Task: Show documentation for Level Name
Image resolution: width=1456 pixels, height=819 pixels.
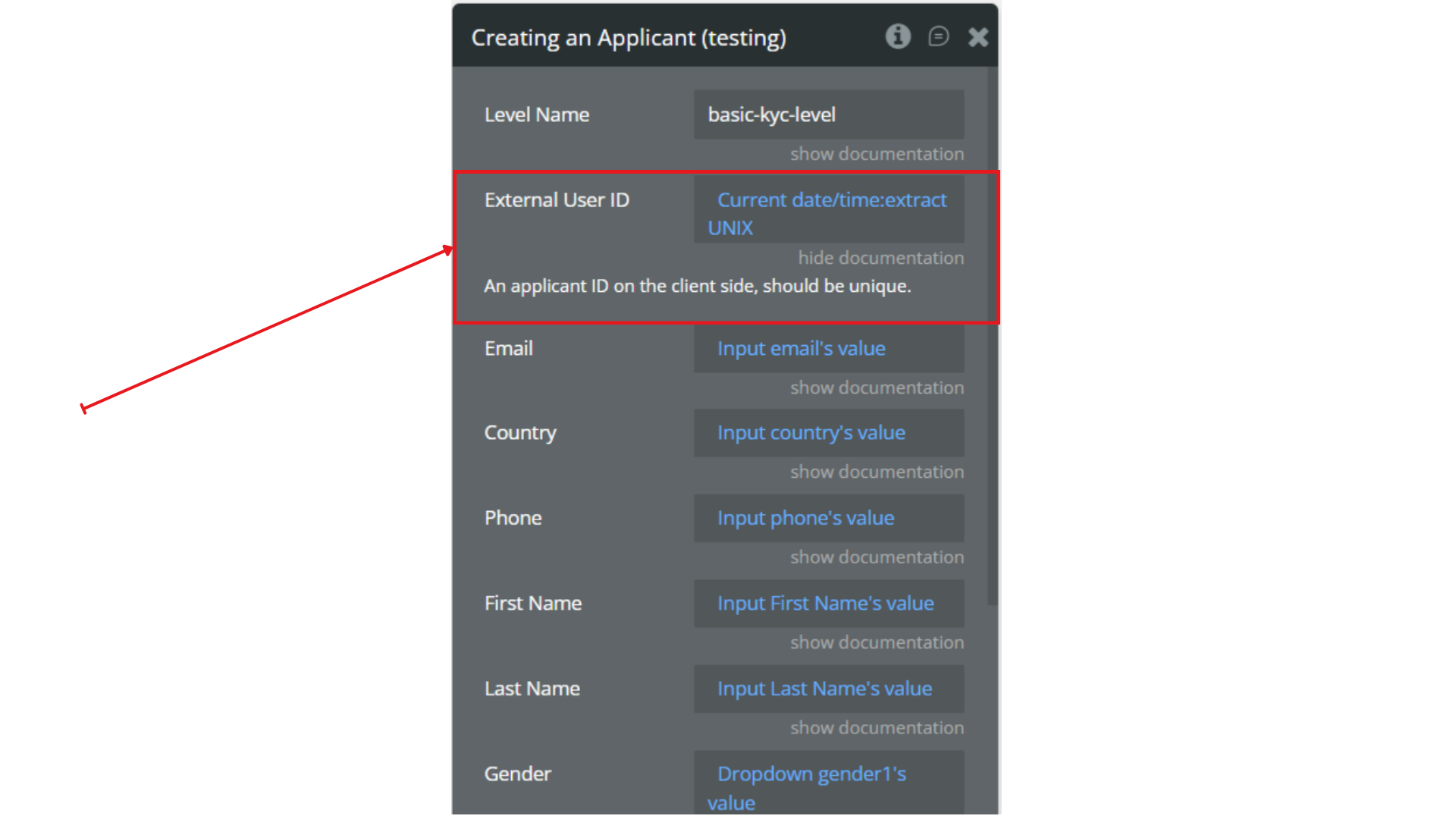Action: (877, 154)
